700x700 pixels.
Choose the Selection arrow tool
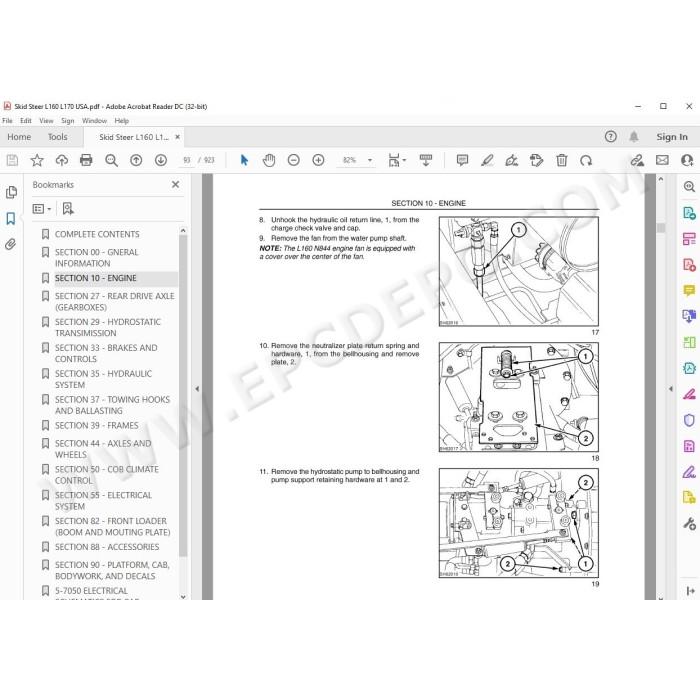244,160
